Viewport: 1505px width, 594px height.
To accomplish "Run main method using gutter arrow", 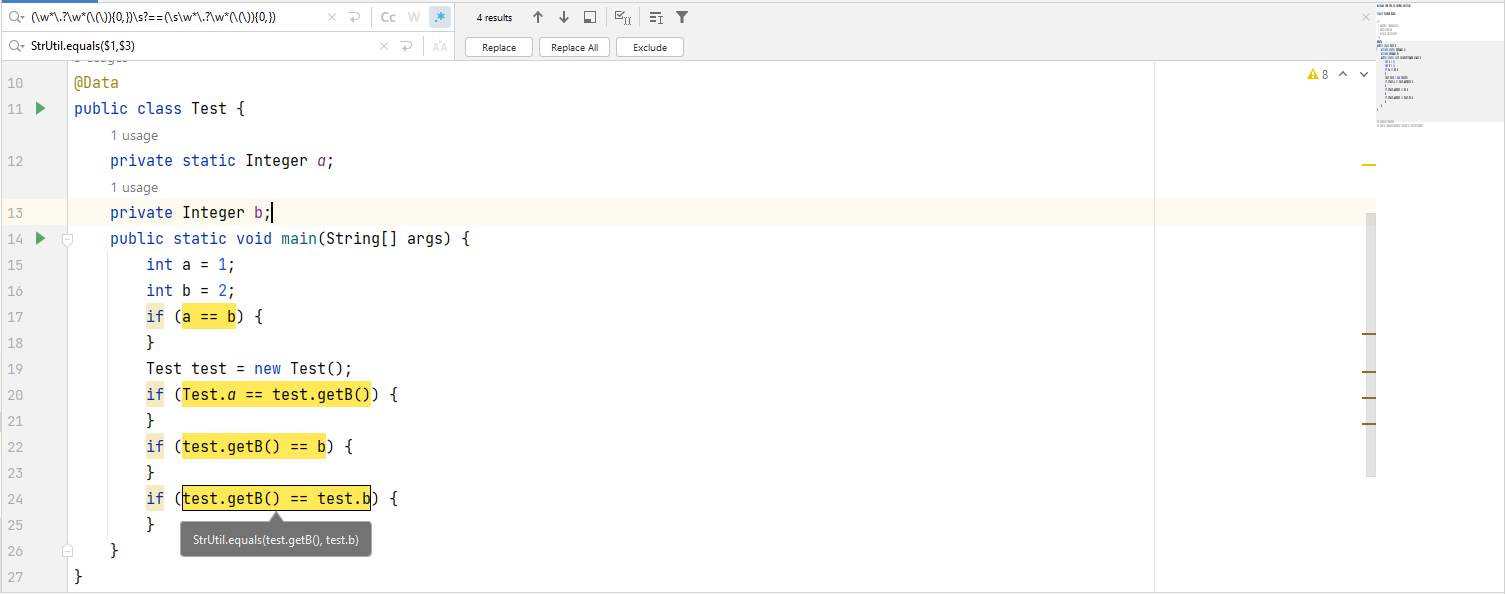I will click(41, 238).
